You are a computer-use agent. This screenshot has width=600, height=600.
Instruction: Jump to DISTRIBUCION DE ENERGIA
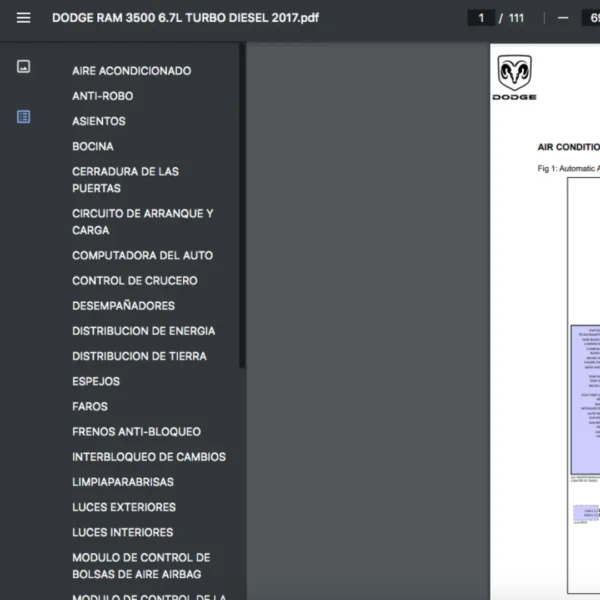(143, 331)
